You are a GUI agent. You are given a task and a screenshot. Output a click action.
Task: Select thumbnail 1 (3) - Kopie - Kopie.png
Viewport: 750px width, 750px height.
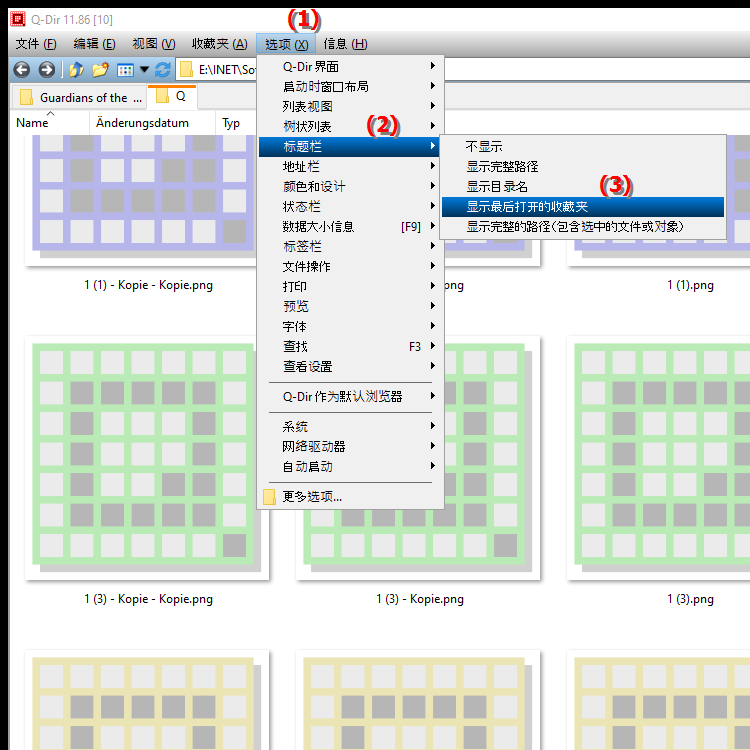(147, 458)
